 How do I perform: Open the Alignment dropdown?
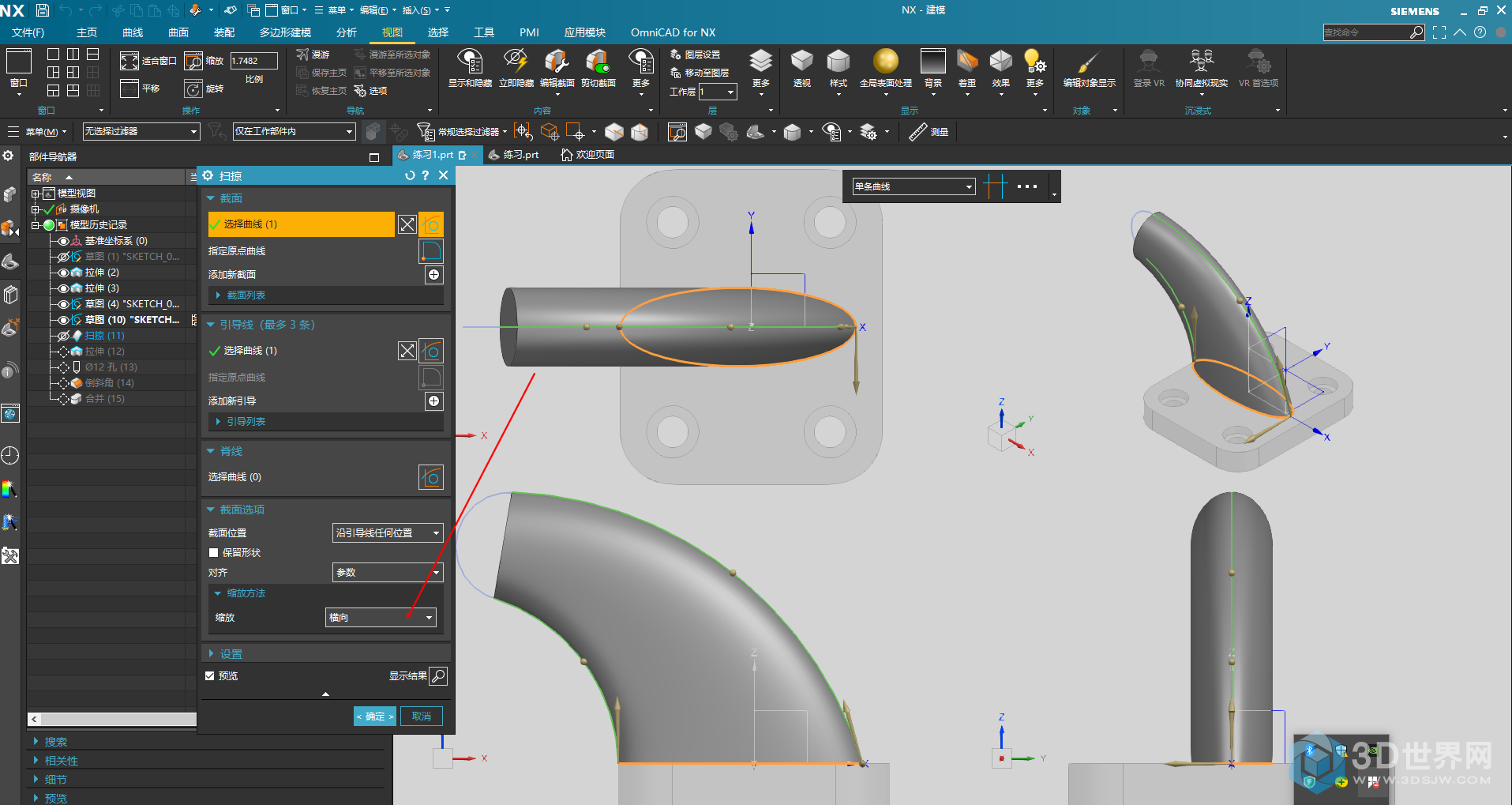pyautogui.click(x=388, y=572)
